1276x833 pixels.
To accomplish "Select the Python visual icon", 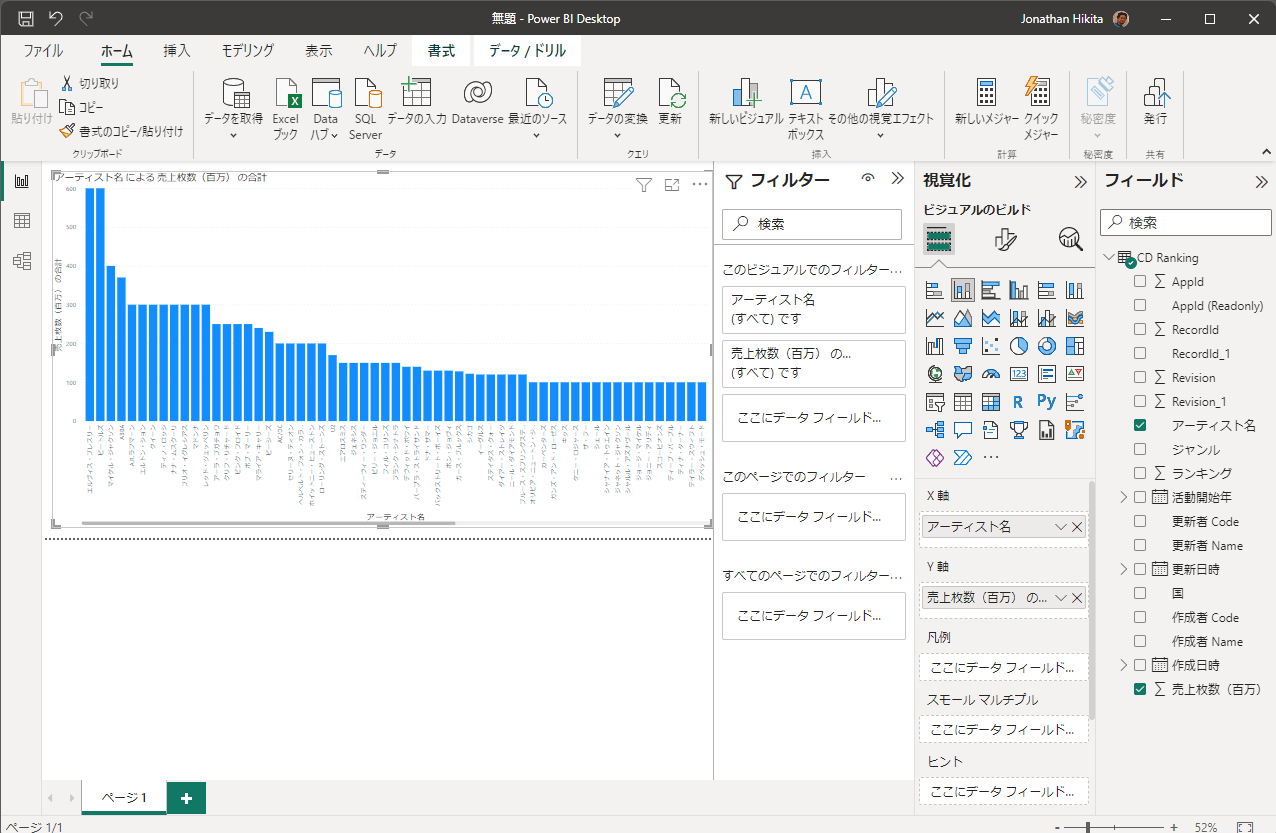I will click(x=1046, y=402).
